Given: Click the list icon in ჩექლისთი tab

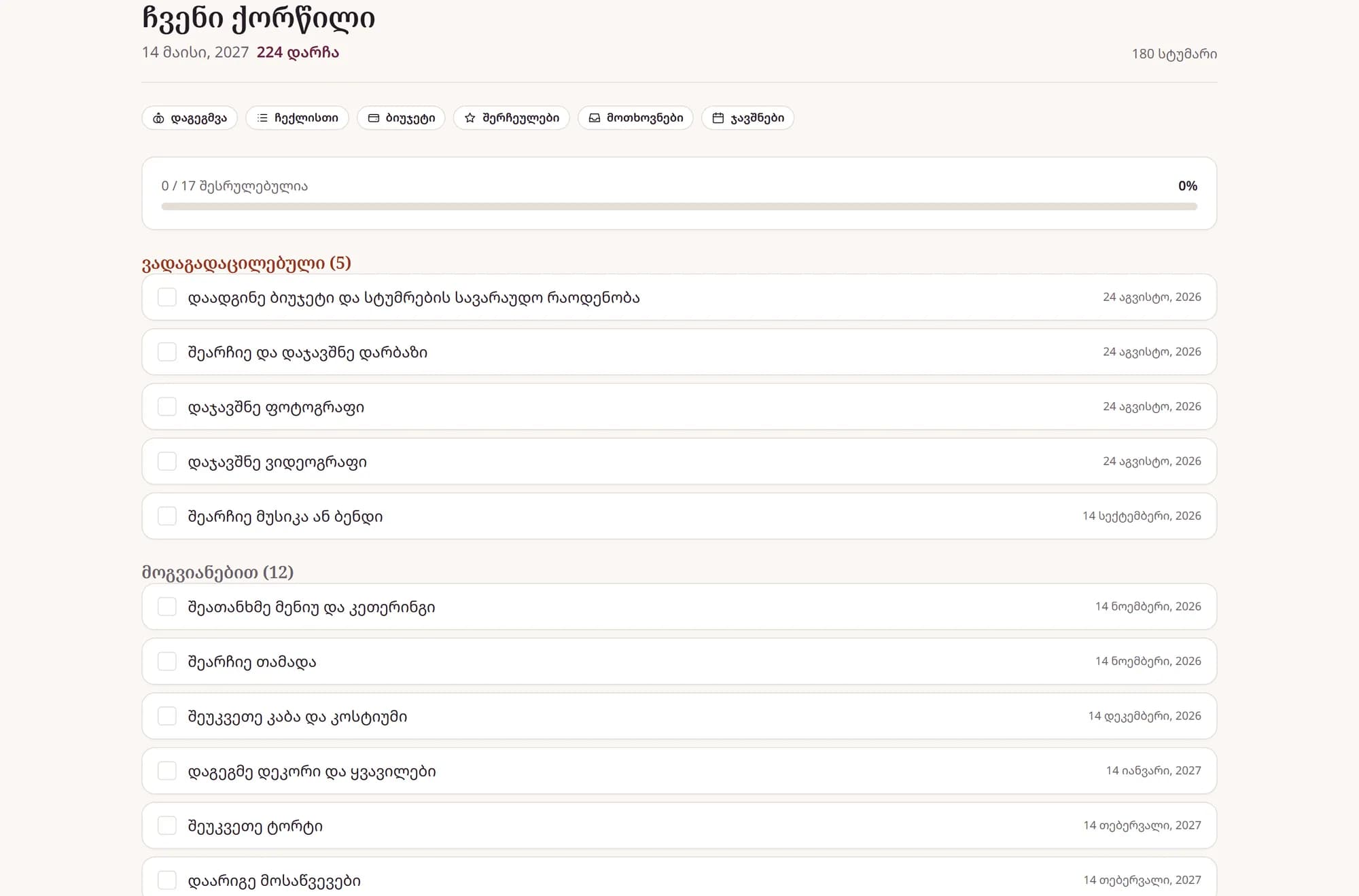Looking at the screenshot, I should 262,118.
